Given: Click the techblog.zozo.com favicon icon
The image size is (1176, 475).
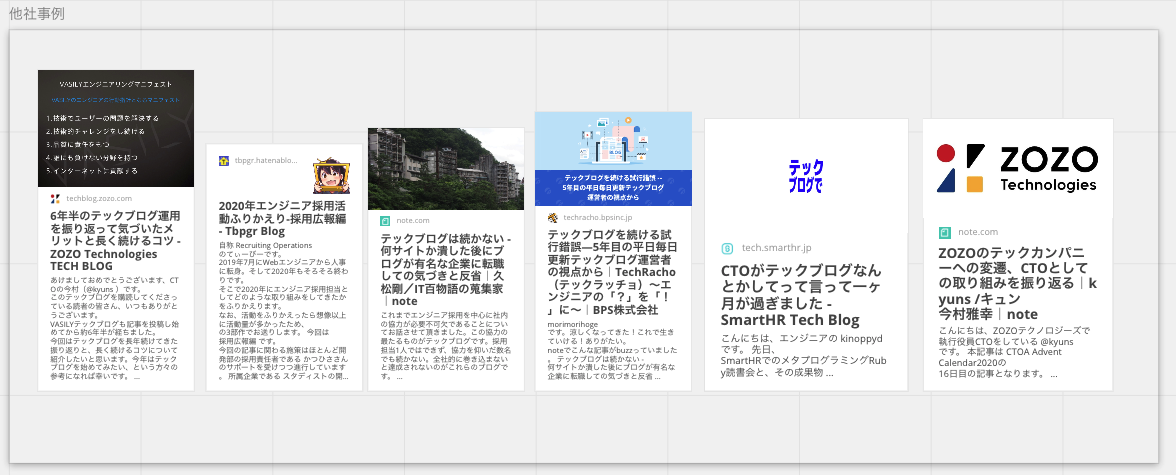Looking at the screenshot, I should pos(55,199).
